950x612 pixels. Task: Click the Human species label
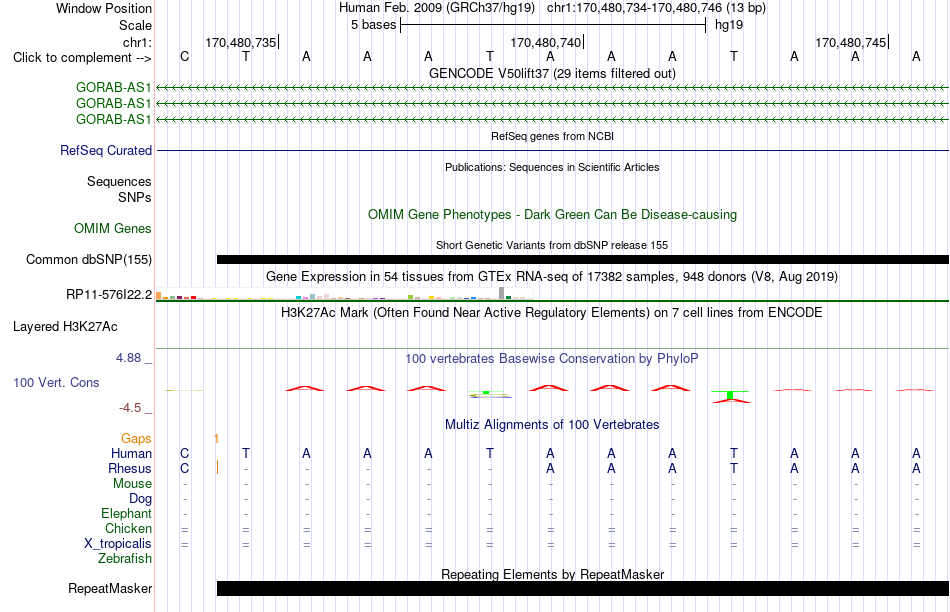coord(131,453)
